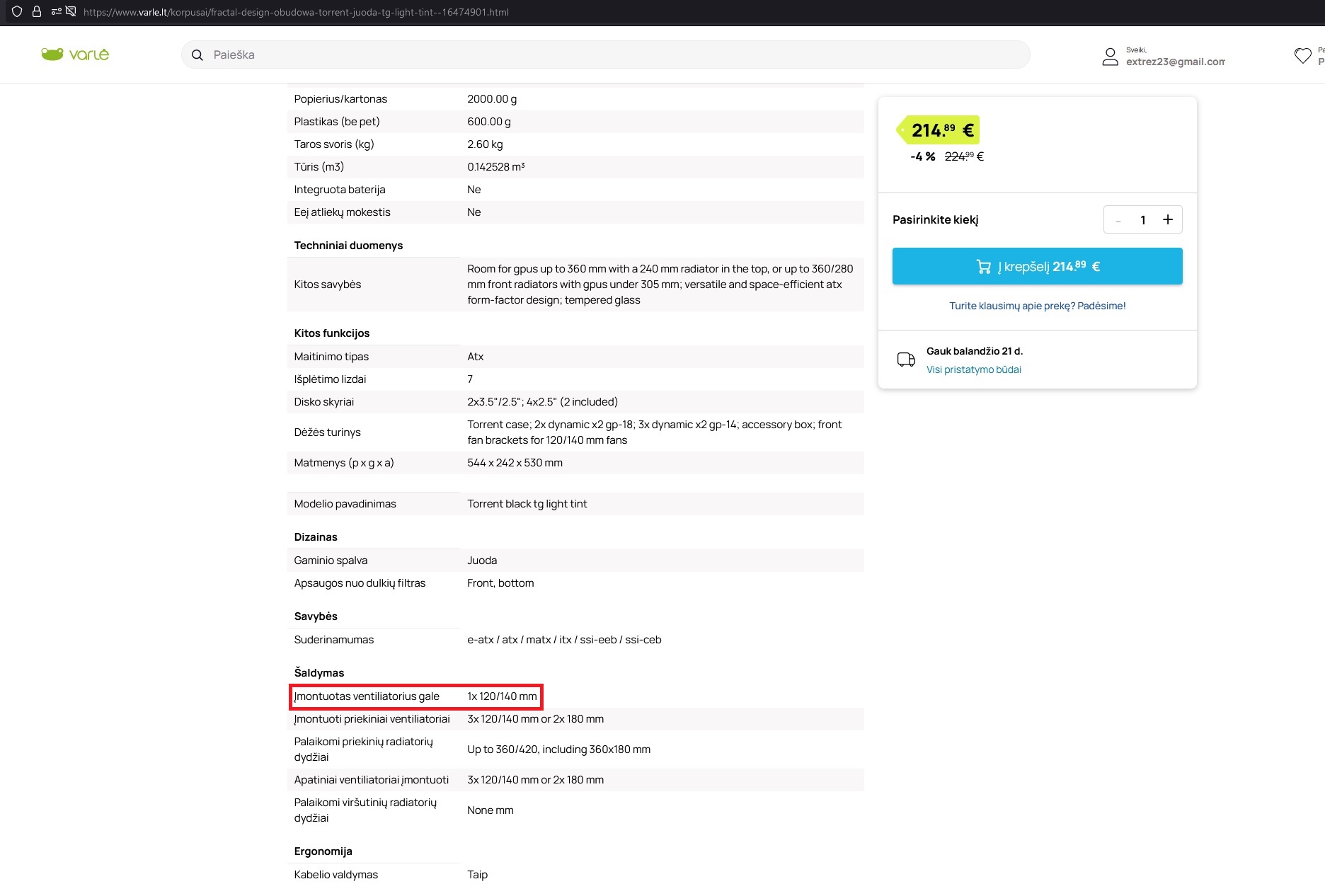Click the 'Kitos funkcijos' section heading

point(332,333)
